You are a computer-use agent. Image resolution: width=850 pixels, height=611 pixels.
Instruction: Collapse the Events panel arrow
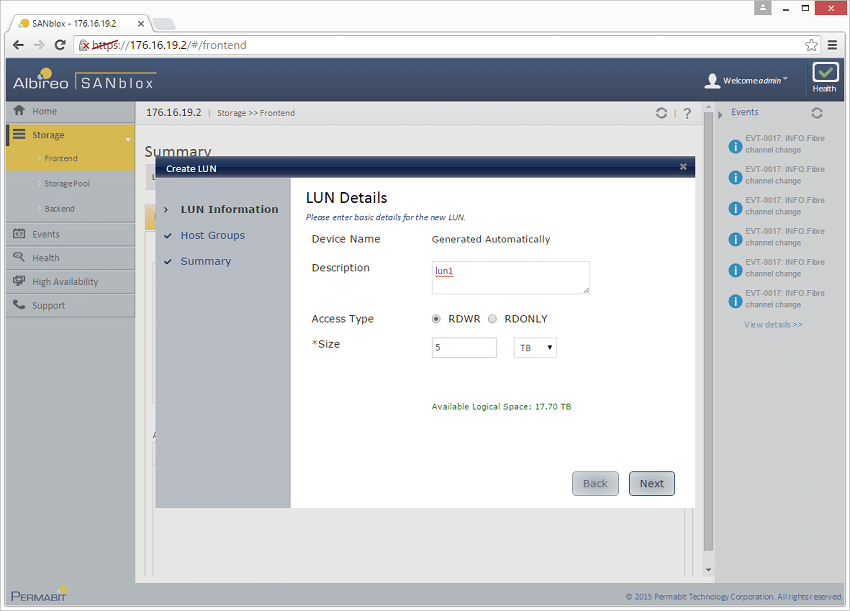point(720,115)
